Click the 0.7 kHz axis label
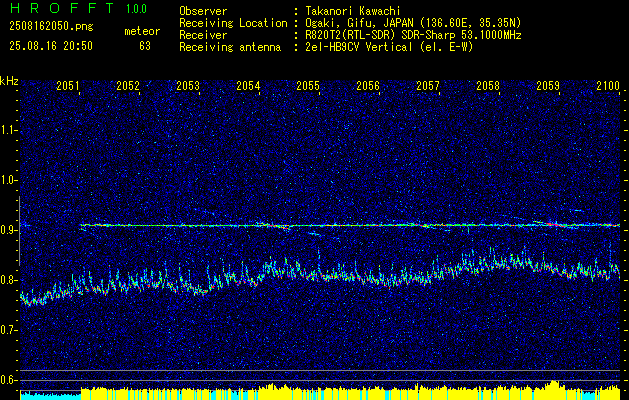The height and width of the screenshot is (400, 629). click(x=8, y=330)
